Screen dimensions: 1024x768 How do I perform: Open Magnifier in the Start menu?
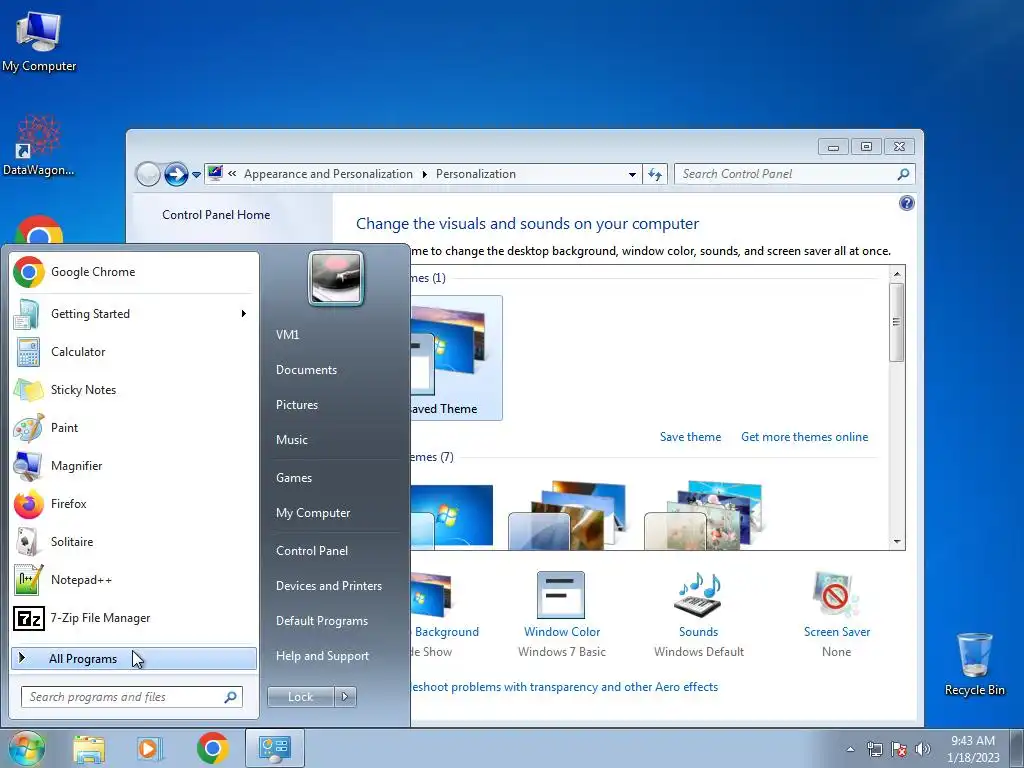coord(134,466)
